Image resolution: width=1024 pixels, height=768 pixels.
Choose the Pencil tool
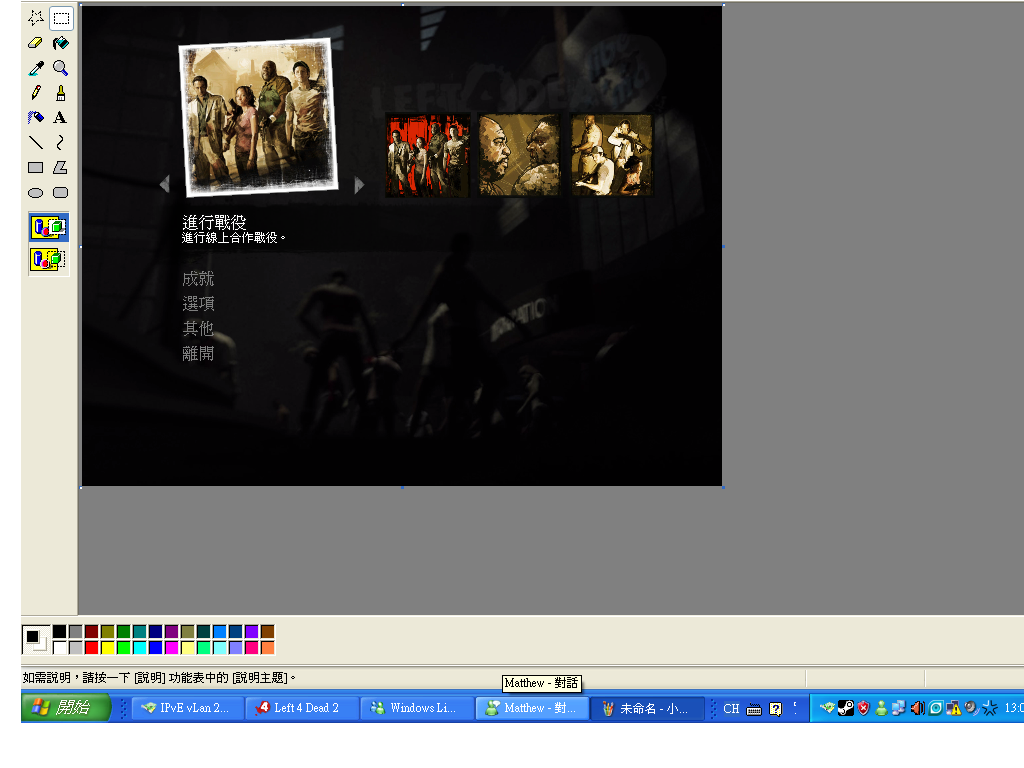35,93
